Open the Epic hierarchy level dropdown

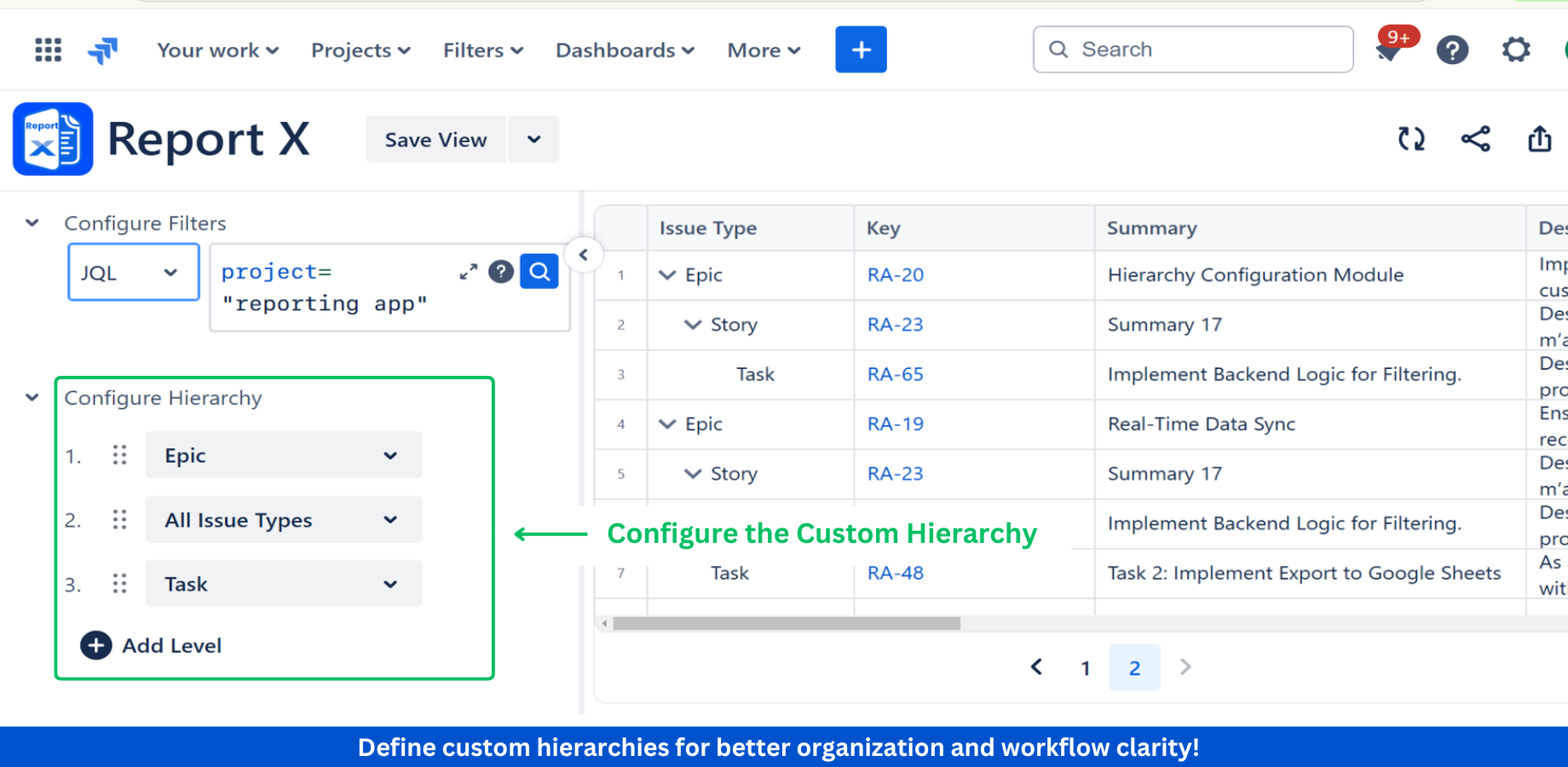pos(284,455)
